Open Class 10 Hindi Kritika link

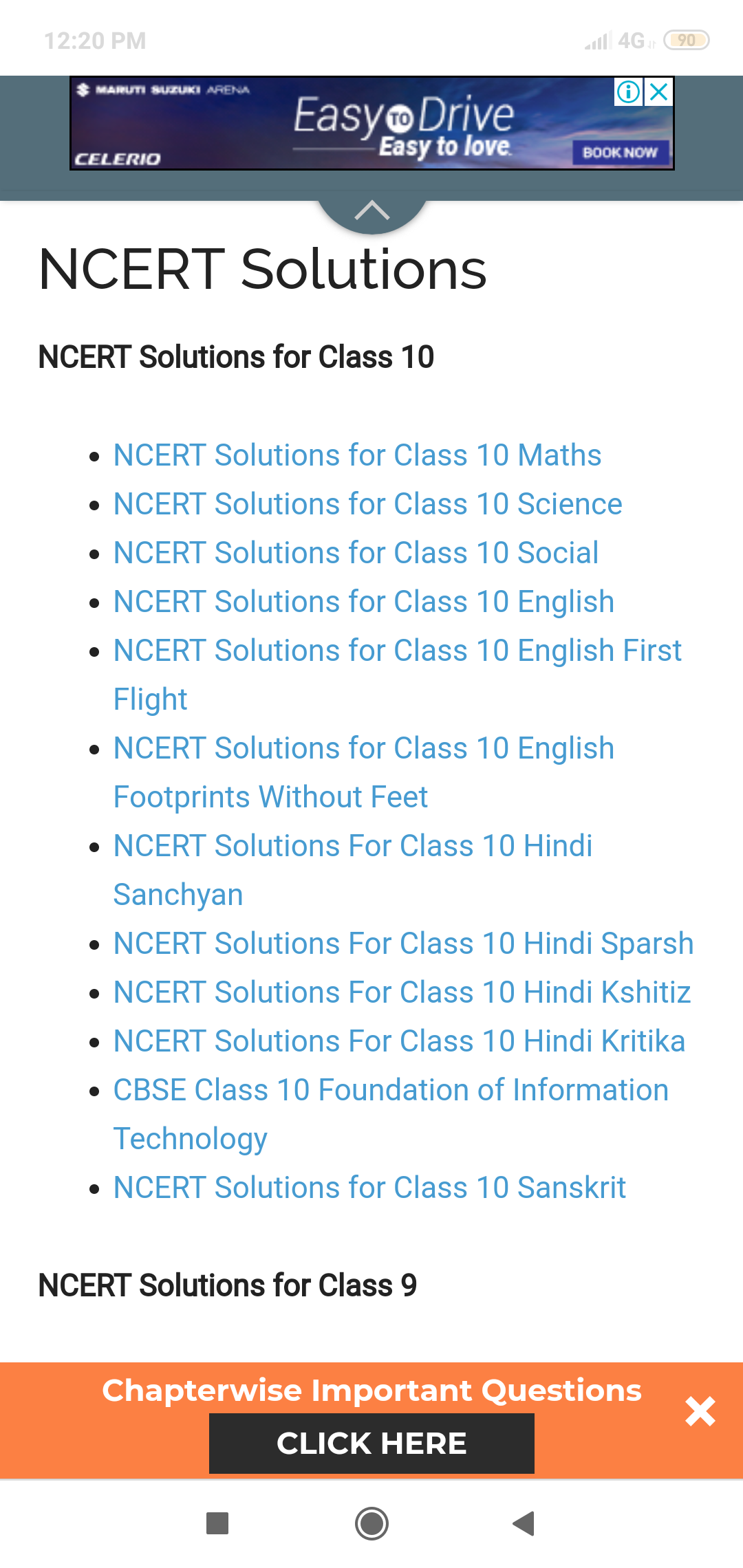[399, 1041]
